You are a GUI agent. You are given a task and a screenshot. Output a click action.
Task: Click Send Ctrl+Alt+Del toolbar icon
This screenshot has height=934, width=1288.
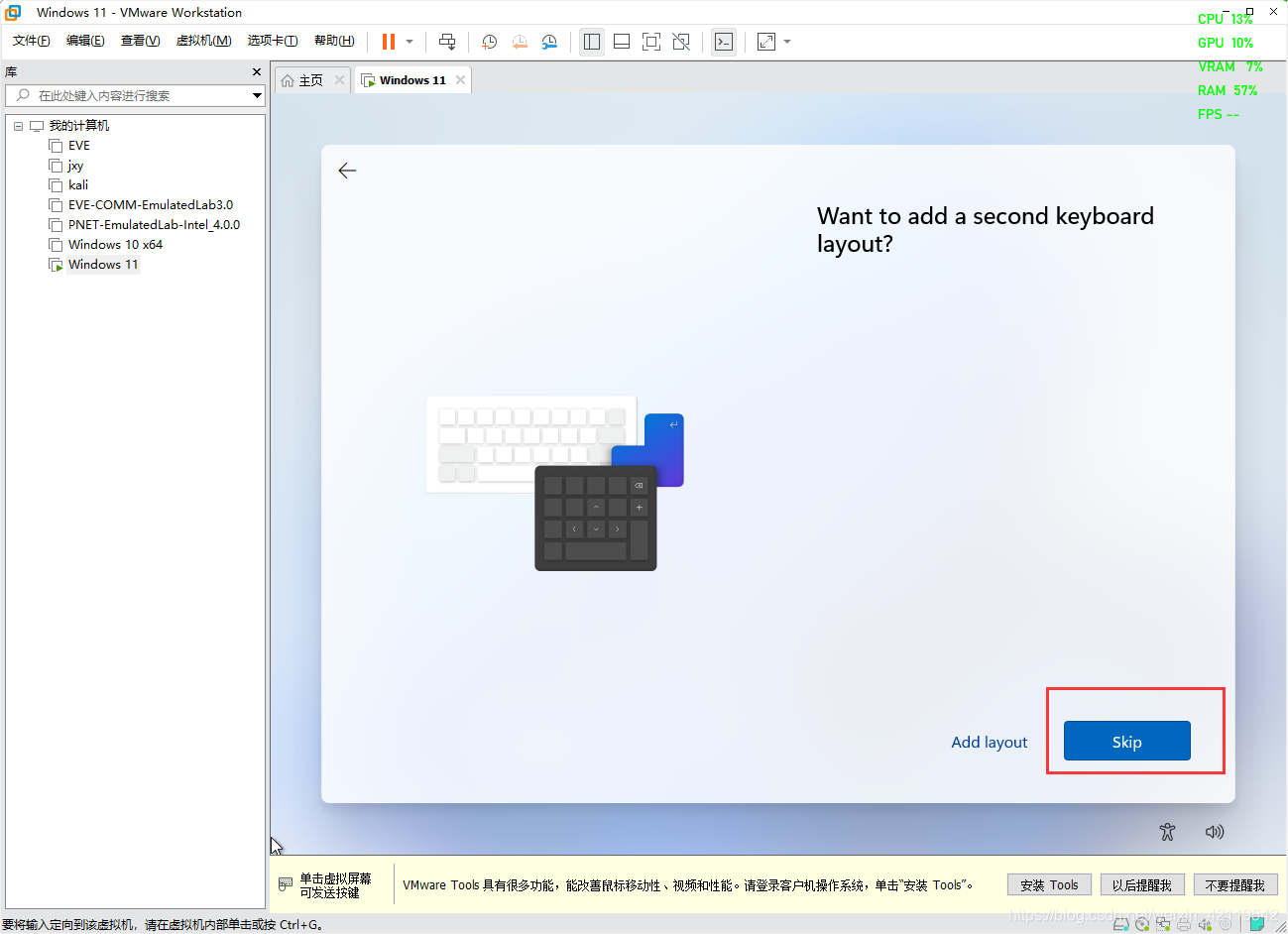[447, 42]
